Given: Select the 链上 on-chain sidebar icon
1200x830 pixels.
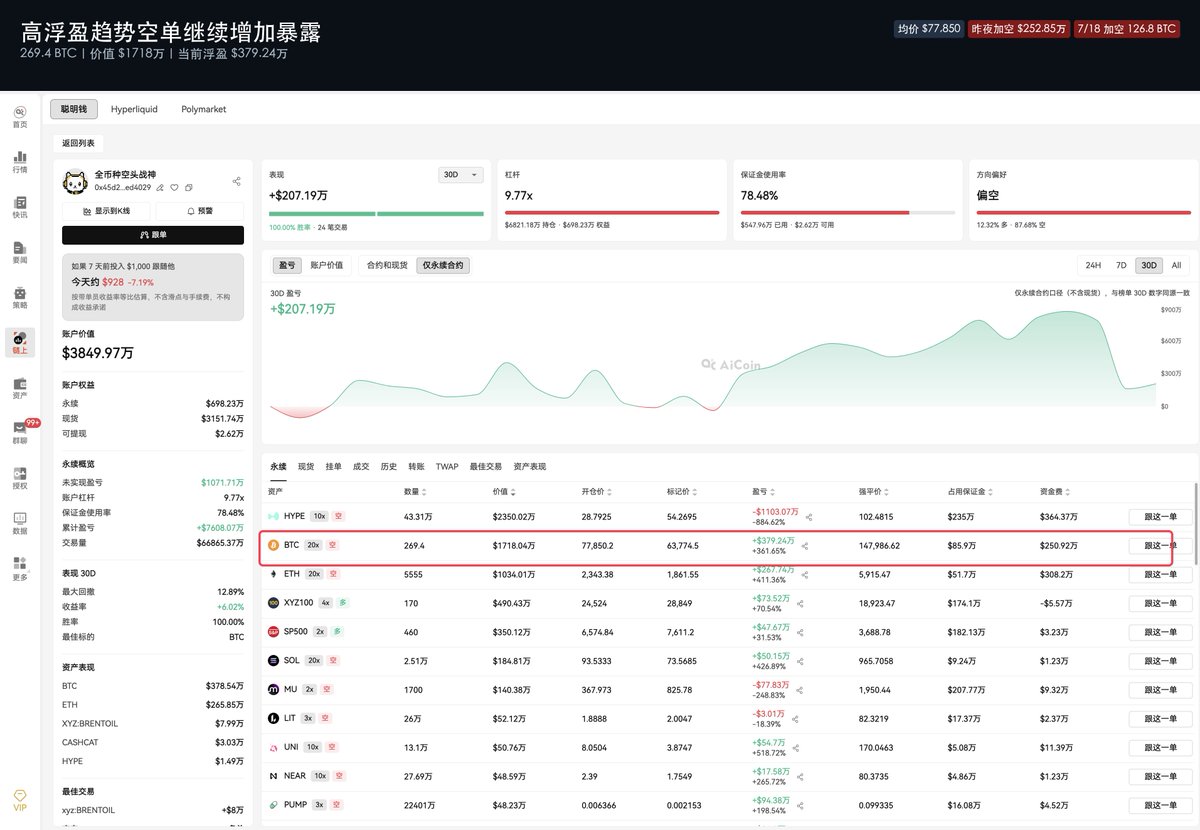Looking at the screenshot, I should (x=20, y=343).
